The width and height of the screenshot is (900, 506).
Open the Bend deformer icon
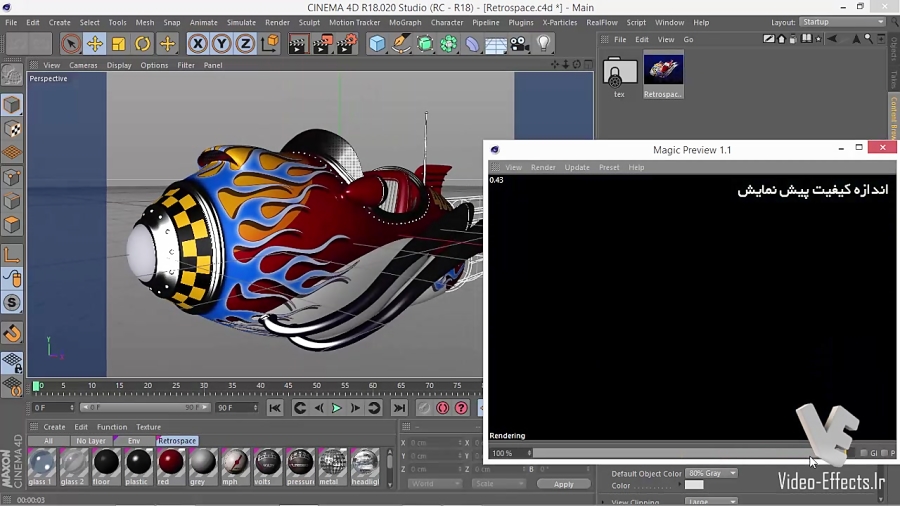pos(472,44)
